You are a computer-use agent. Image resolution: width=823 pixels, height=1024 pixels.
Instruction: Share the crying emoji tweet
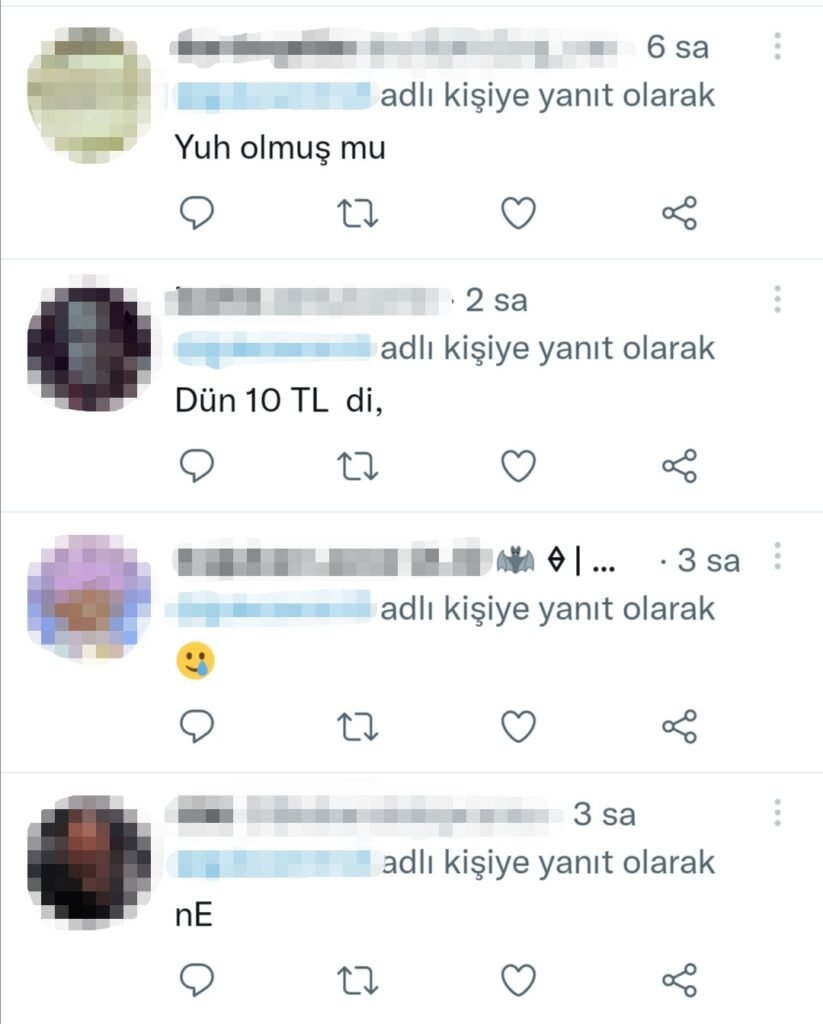[x=680, y=726]
